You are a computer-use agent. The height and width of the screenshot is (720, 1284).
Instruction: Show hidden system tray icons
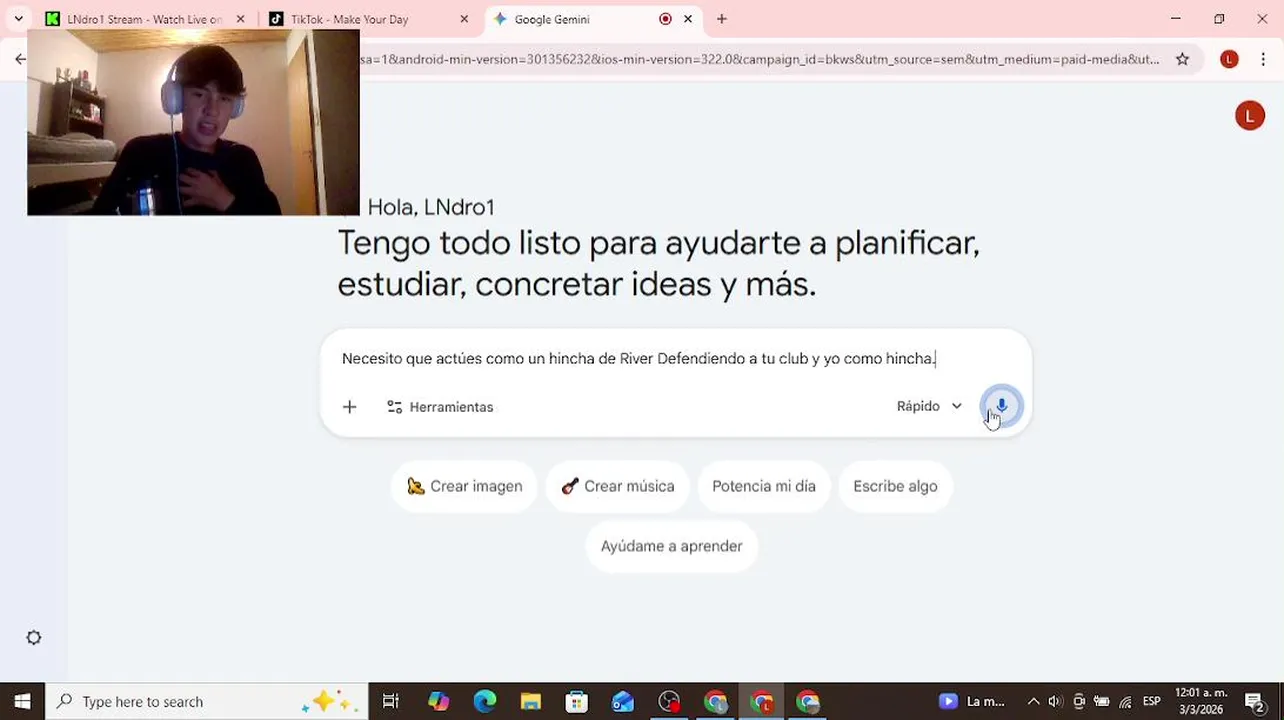[1033, 701]
